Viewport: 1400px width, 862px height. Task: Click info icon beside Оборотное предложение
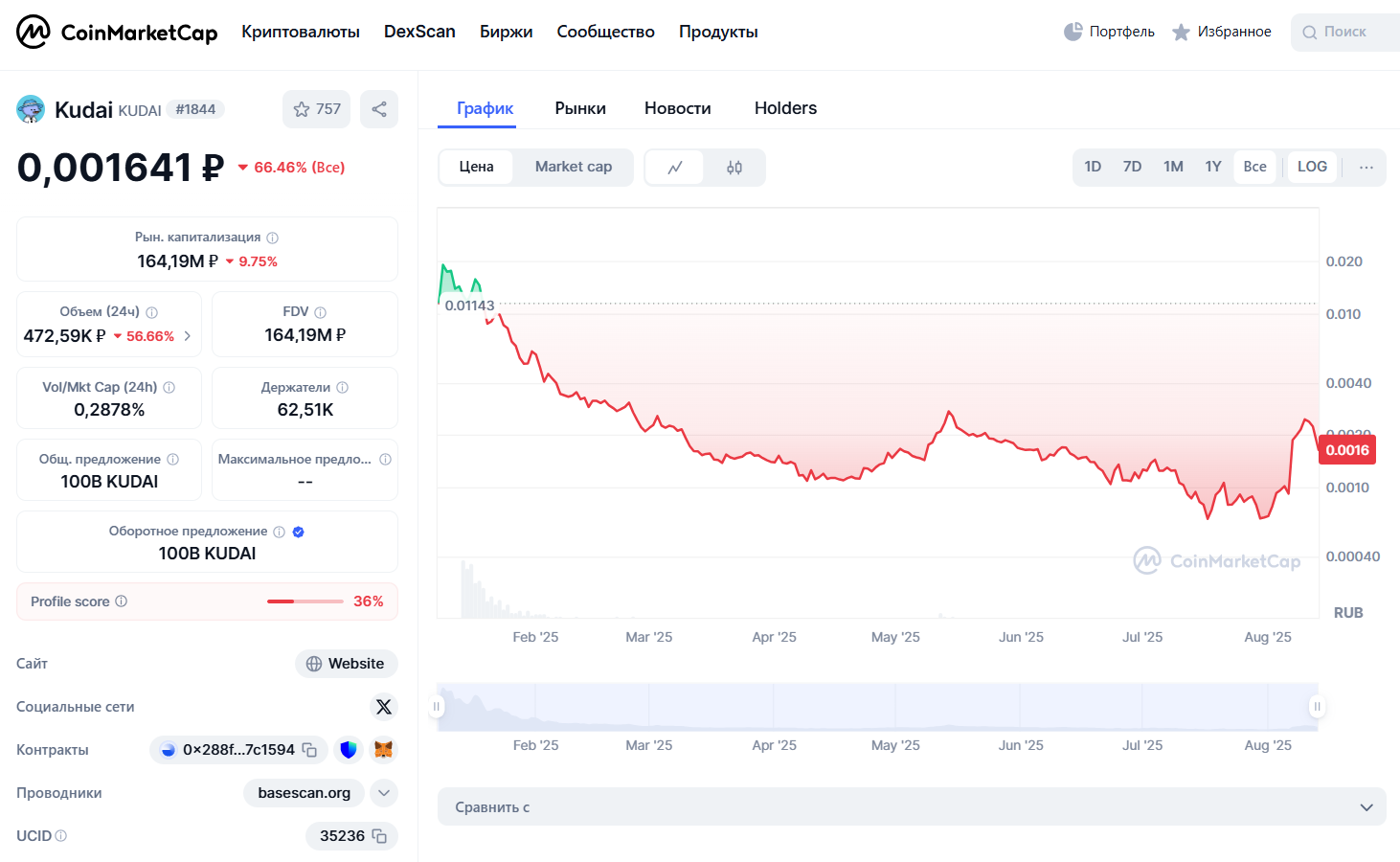click(x=280, y=532)
